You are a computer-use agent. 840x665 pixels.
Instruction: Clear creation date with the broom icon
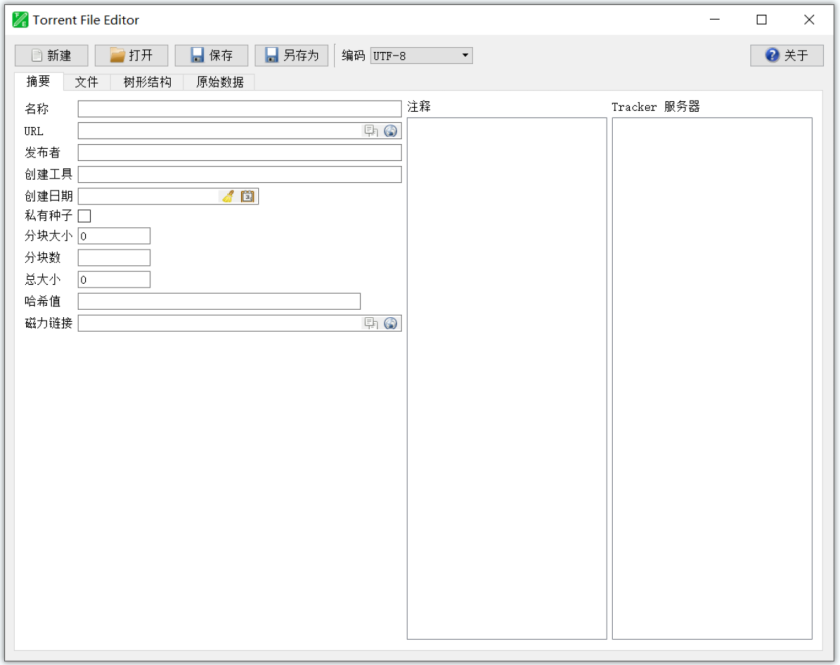click(x=228, y=196)
